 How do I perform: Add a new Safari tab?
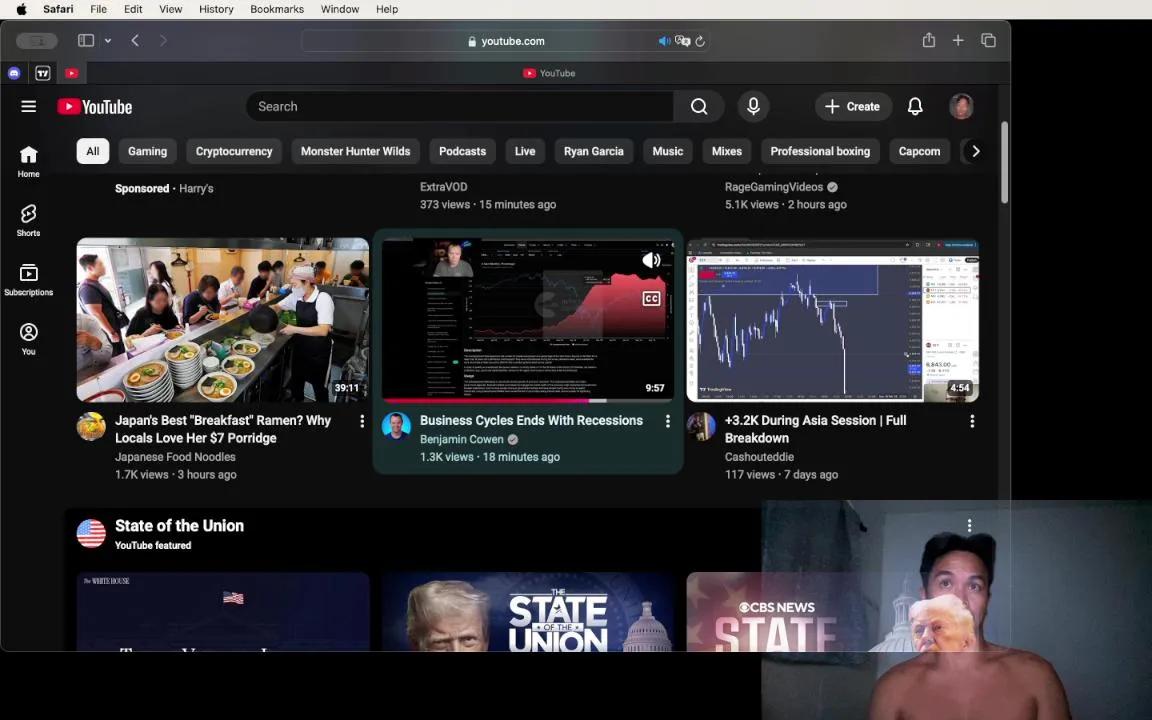958,40
